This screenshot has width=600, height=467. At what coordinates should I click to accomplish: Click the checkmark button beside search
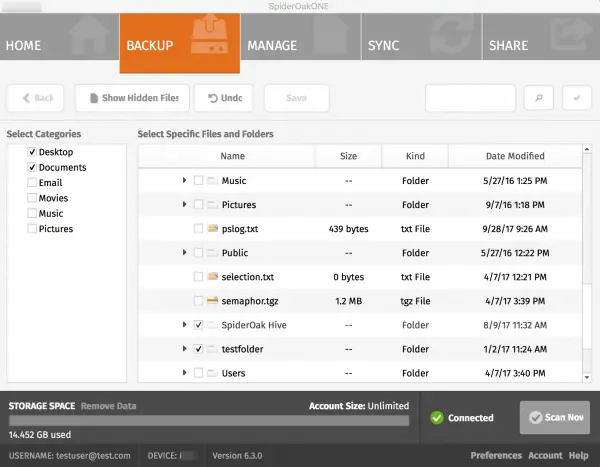tap(577, 98)
